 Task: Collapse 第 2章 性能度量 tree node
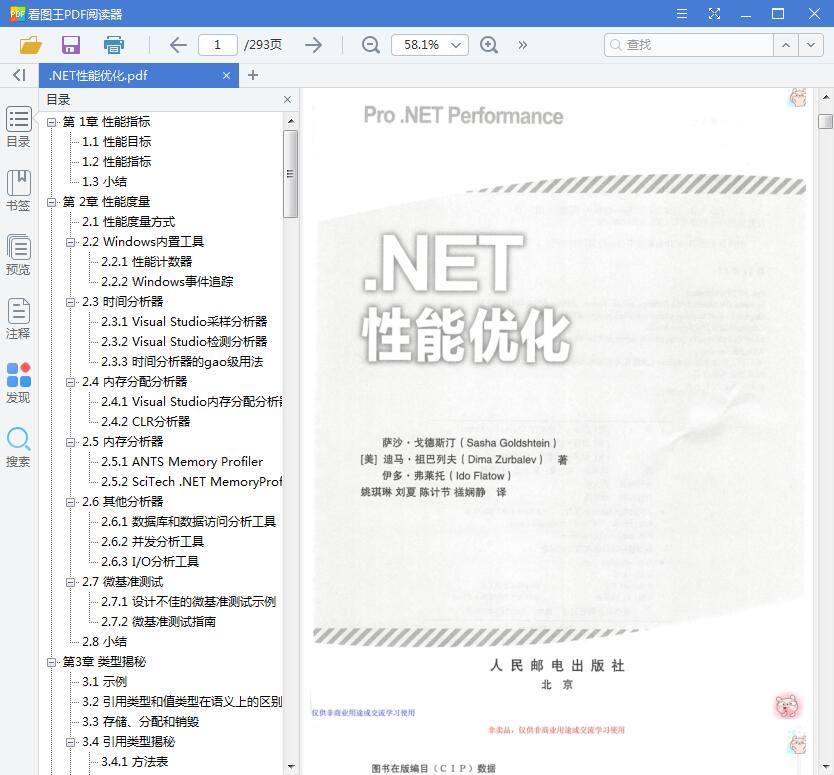tap(51, 202)
